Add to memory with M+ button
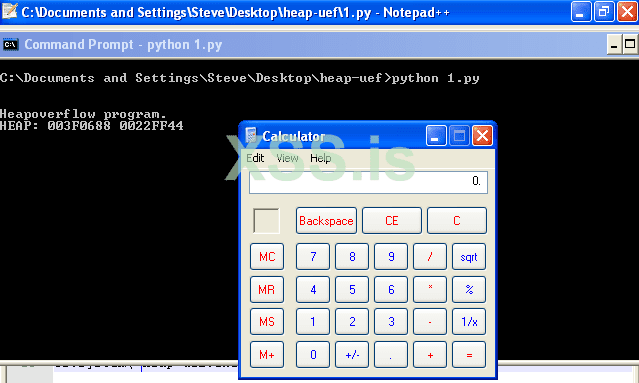 pyautogui.click(x=267, y=354)
